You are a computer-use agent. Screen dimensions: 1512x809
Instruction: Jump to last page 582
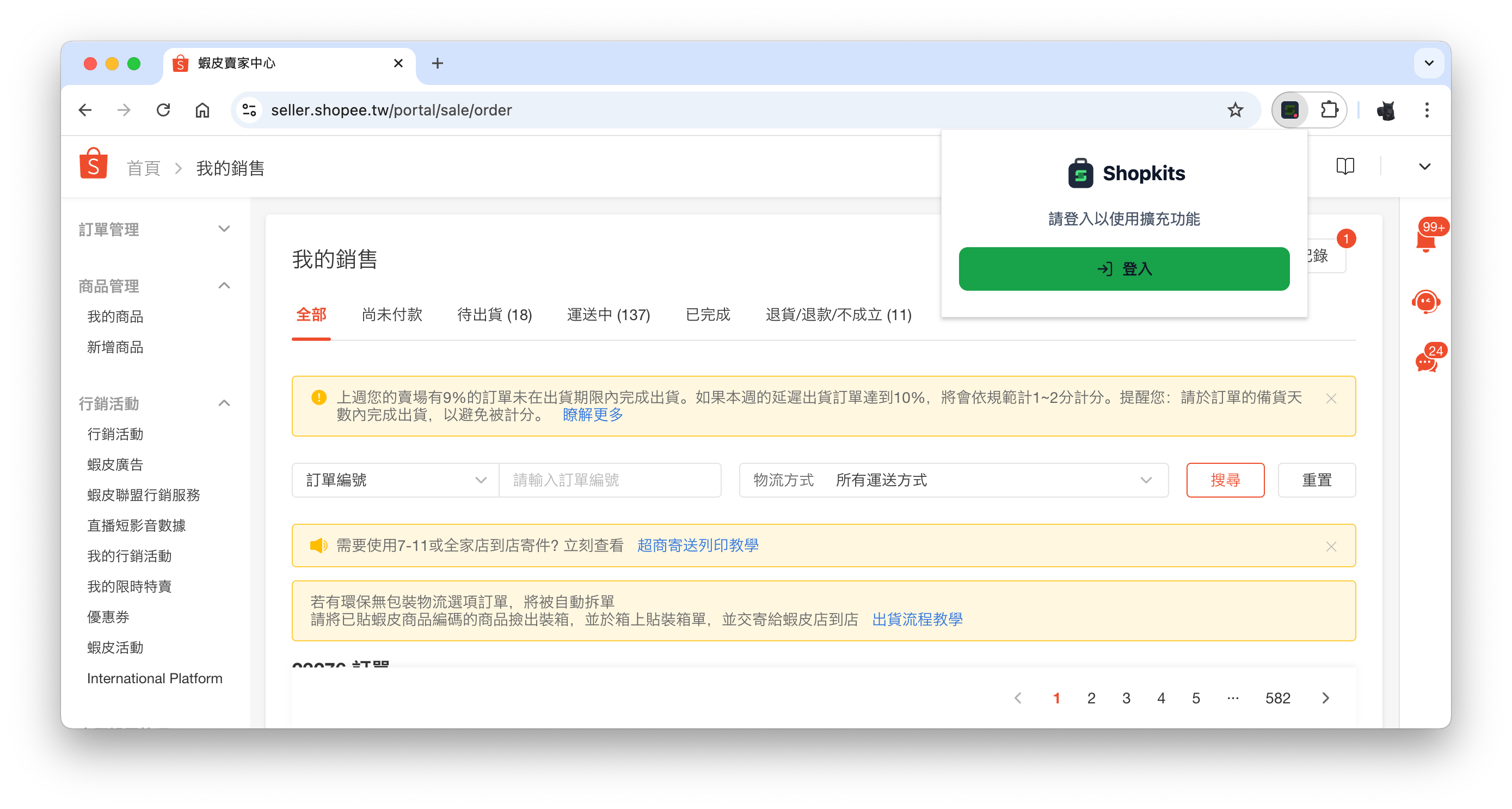(1277, 698)
